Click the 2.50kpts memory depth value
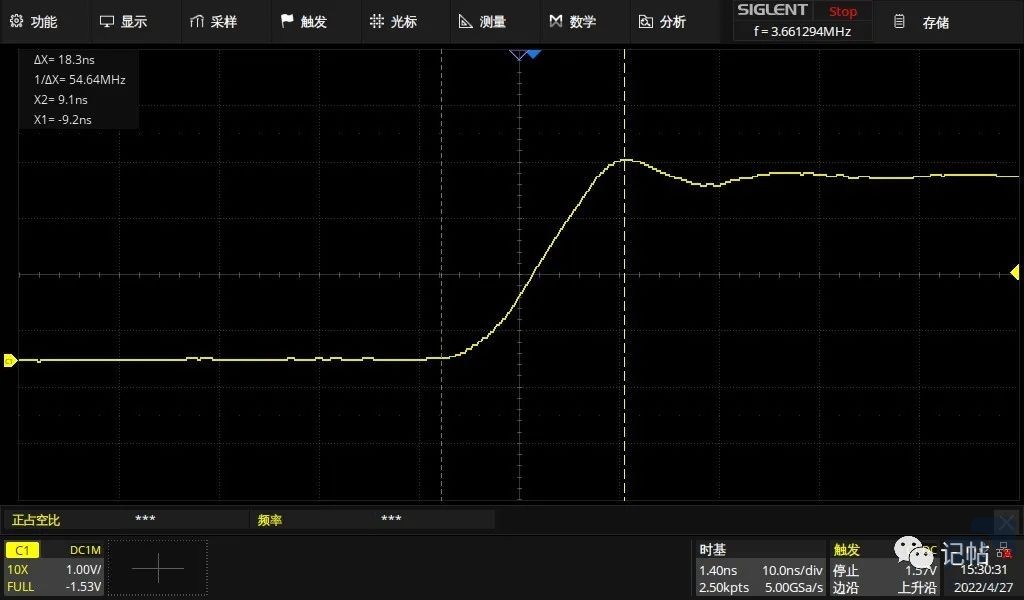The height and width of the screenshot is (600, 1024). [x=724, y=588]
